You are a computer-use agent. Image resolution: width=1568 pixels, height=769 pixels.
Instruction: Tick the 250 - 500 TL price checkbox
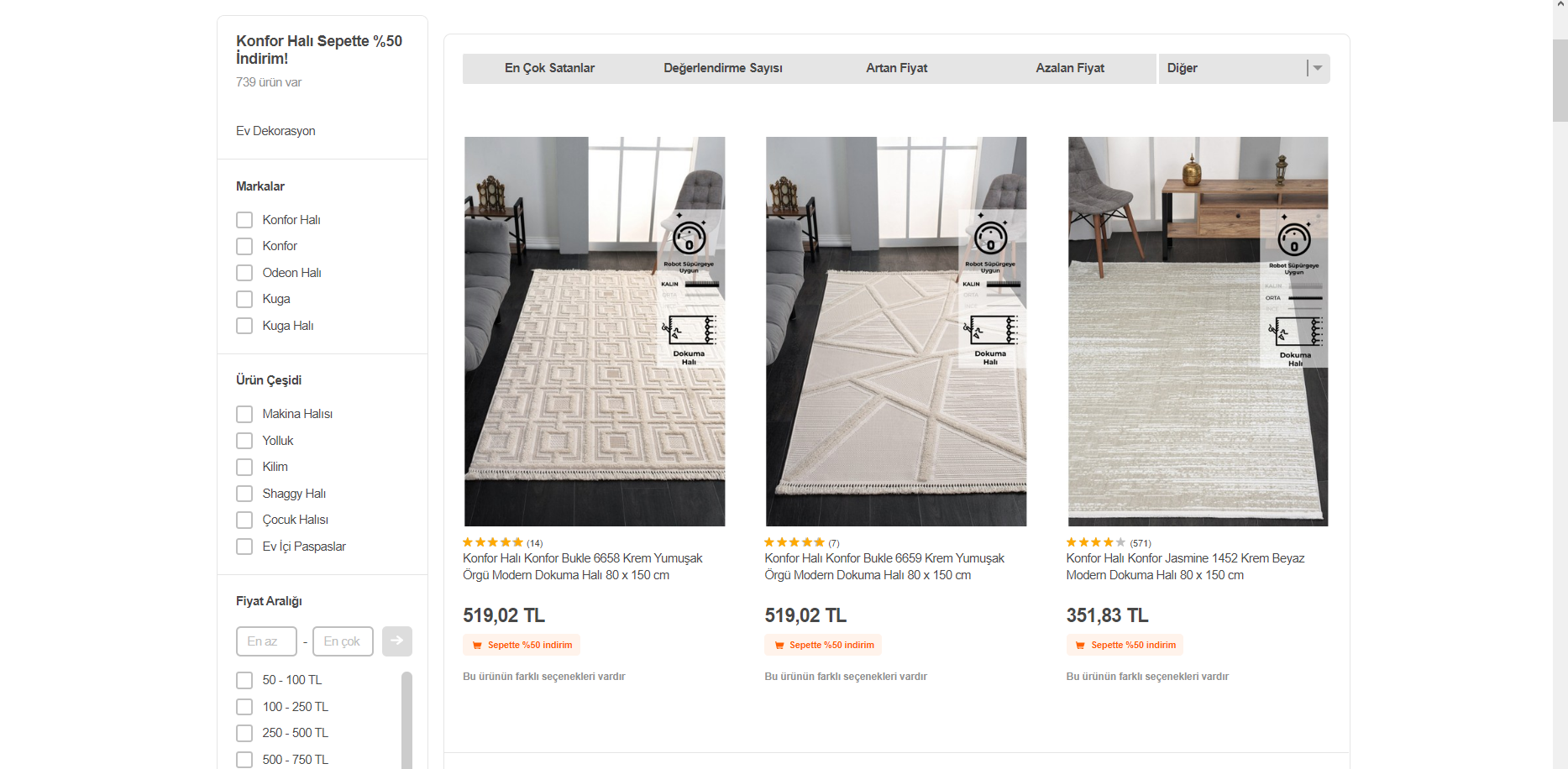(244, 733)
